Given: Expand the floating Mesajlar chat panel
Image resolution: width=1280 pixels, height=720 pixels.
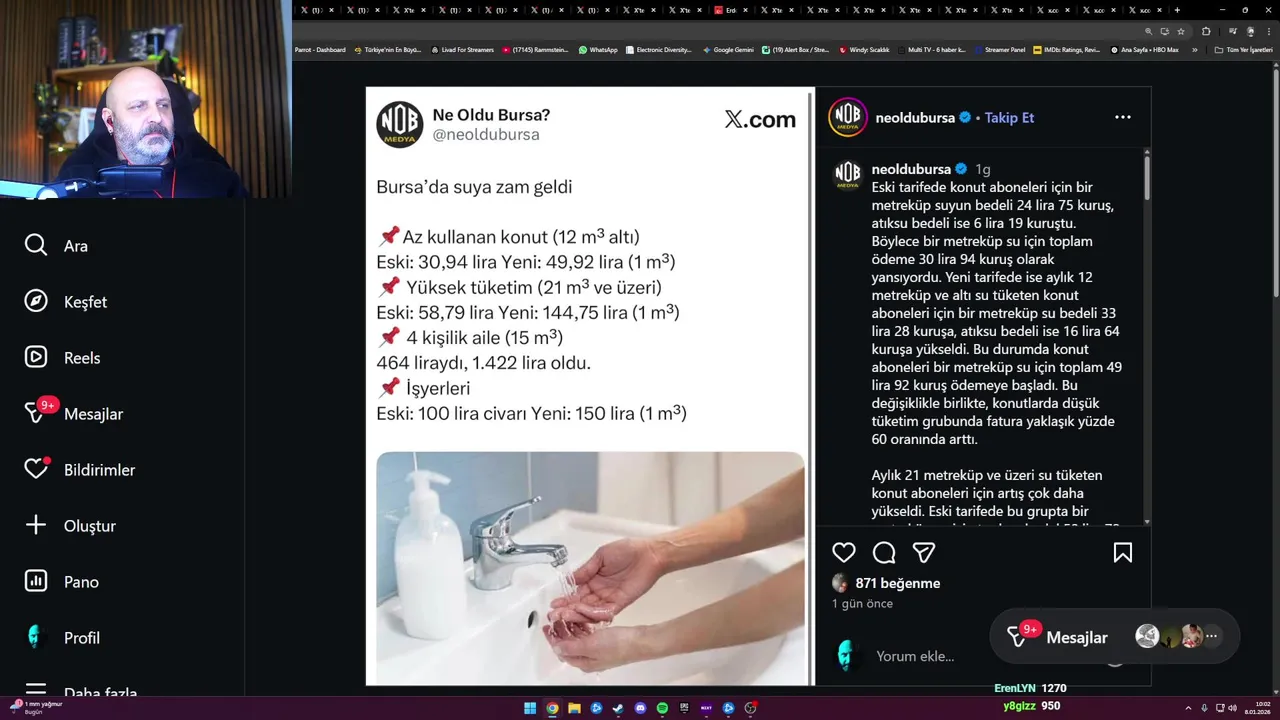Looking at the screenshot, I should 1076,637.
